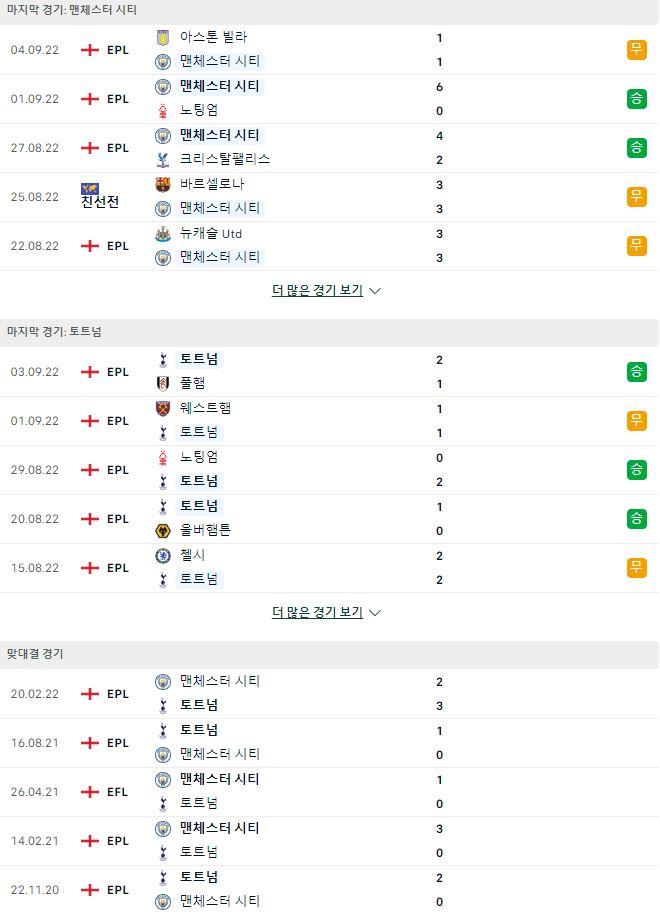
Task: Click the Barcelona crest icon
Action: pyautogui.click(x=163, y=185)
